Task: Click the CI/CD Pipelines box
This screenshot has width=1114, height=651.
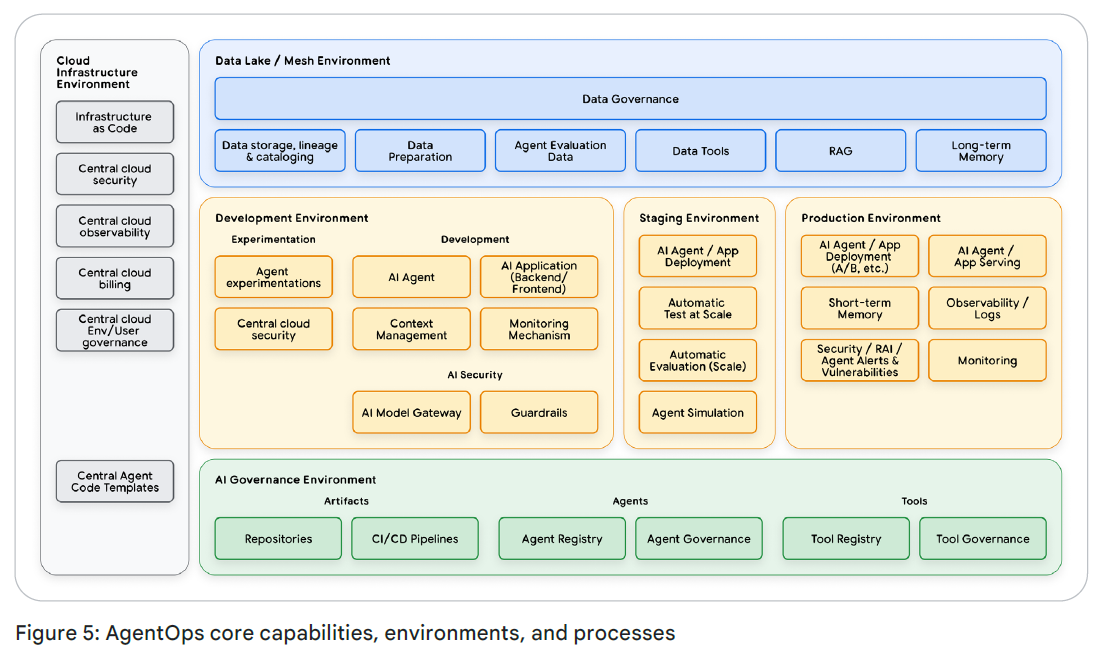Action: (415, 539)
